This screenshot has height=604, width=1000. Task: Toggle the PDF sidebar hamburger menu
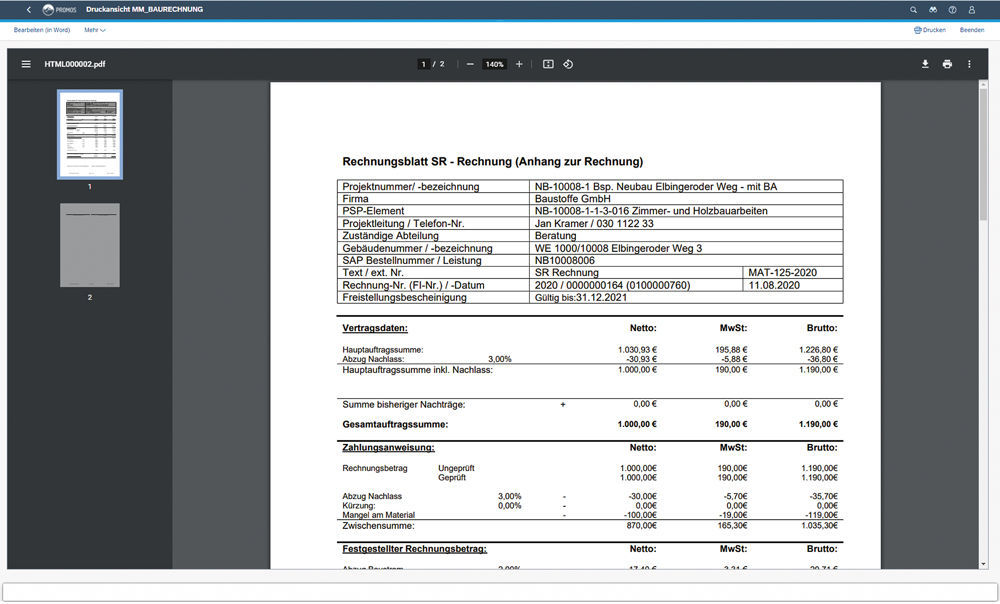pyautogui.click(x=26, y=64)
